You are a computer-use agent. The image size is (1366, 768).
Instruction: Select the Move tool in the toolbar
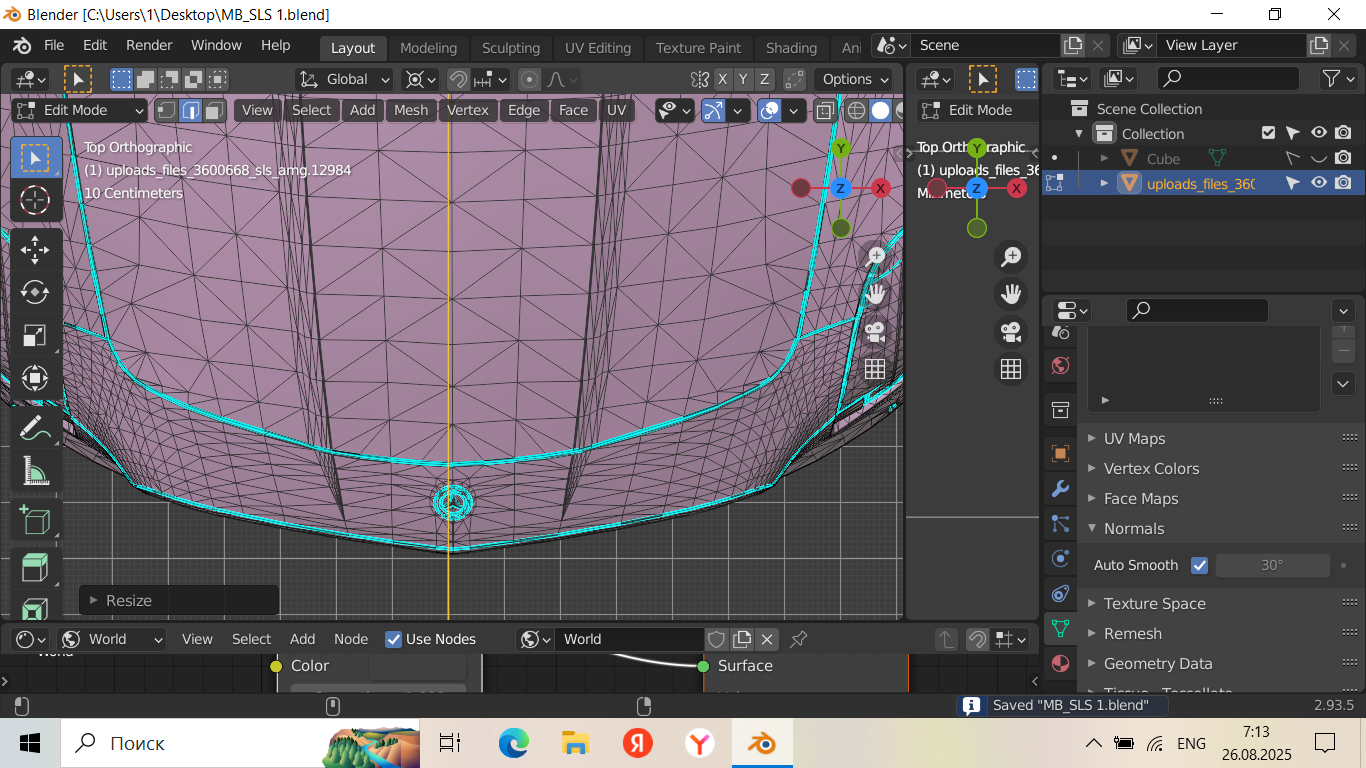35,249
